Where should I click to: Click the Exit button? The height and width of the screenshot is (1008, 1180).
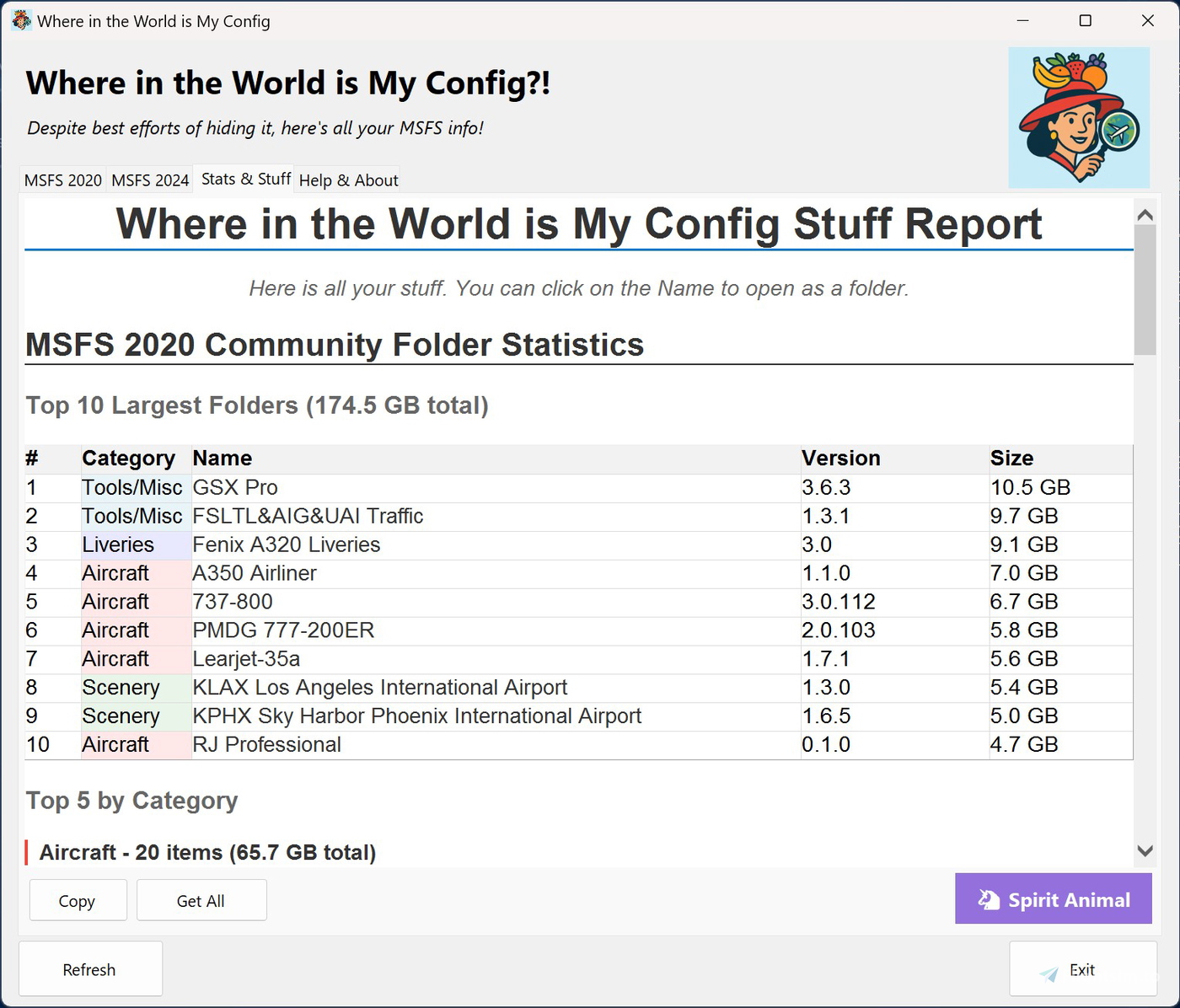(1082, 968)
